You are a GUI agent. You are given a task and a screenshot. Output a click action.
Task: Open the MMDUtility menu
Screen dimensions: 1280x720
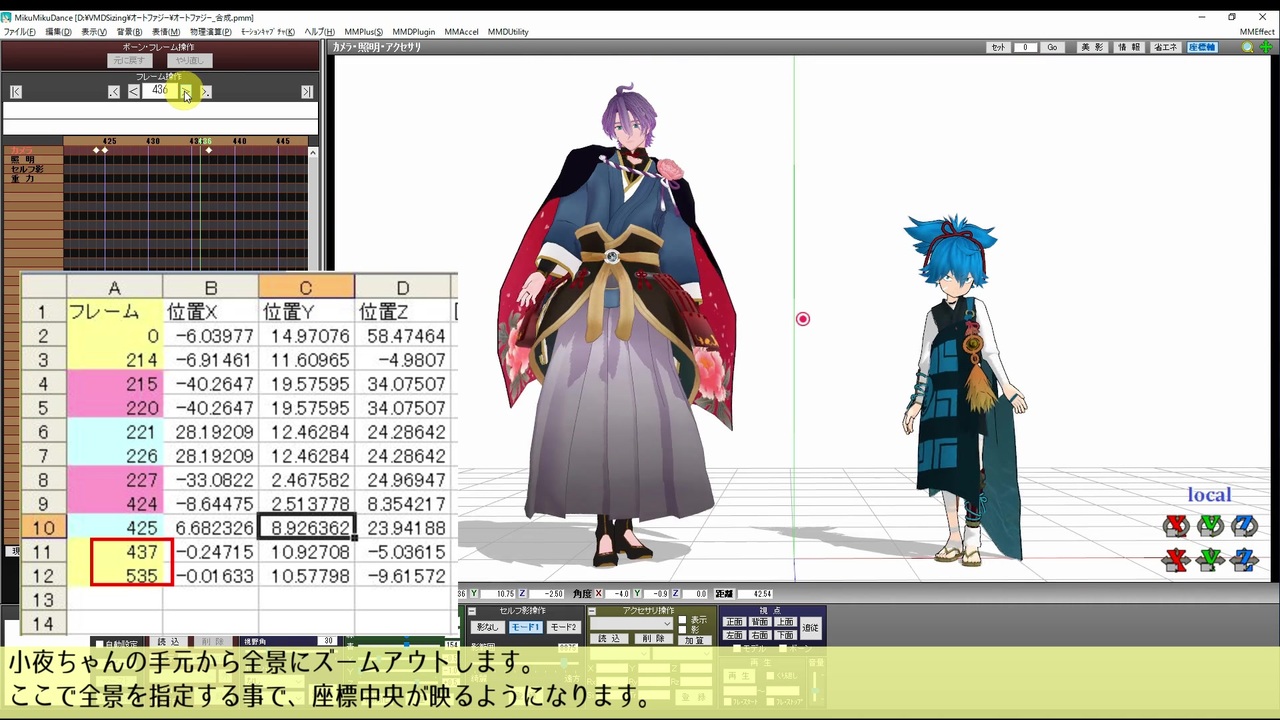508,32
